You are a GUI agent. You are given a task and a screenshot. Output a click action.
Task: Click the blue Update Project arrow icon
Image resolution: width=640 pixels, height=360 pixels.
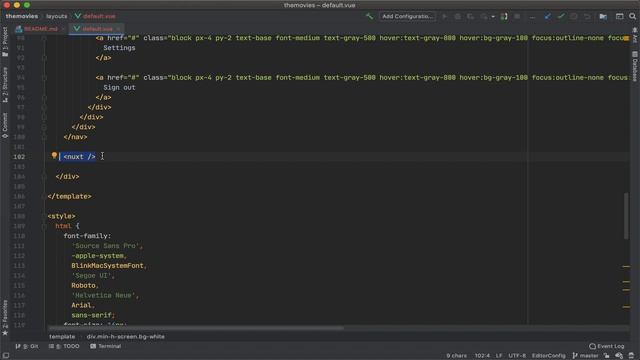[x=548, y=16]
